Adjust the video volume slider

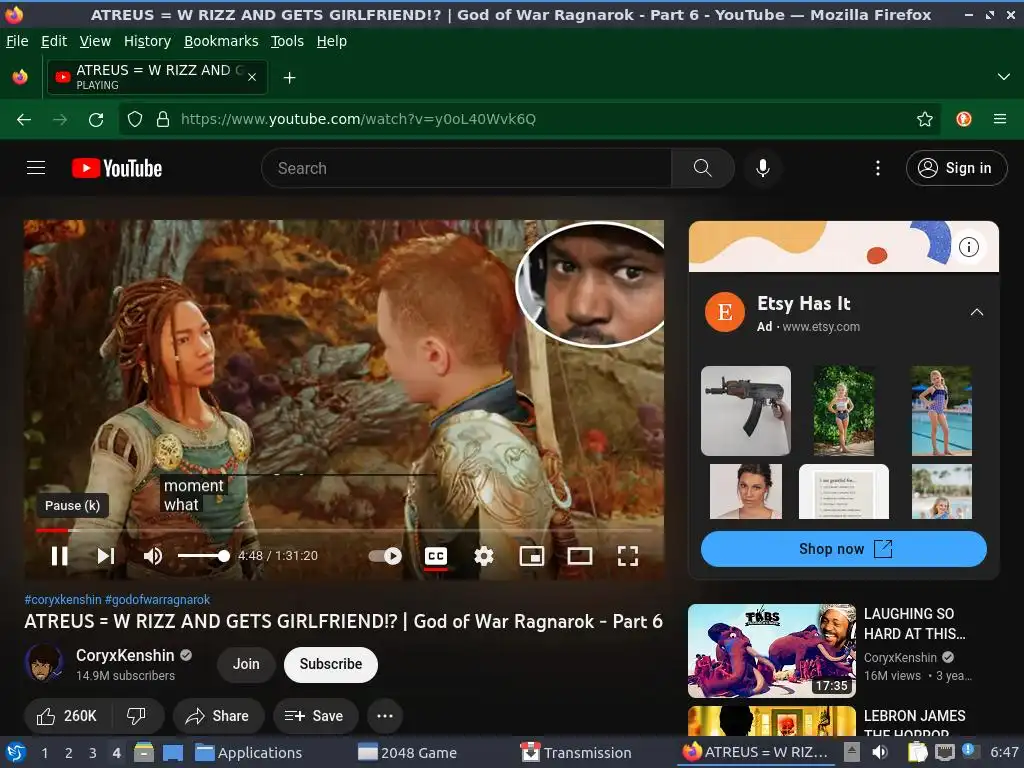click(x=203, y=556)
